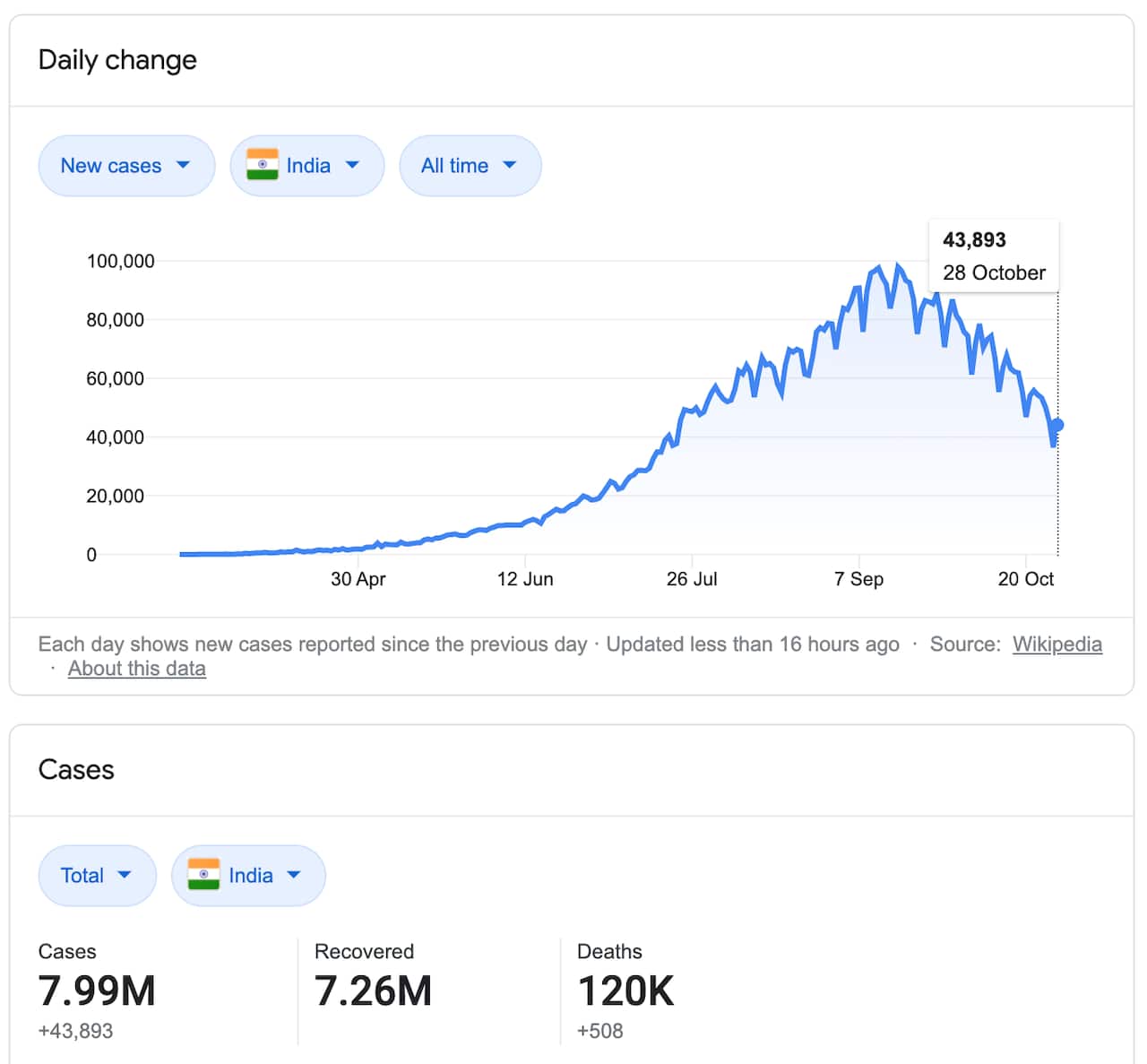Click the tooltip showing 43,893 cases
This screenshot has width=1147, height=1064.
point(993,255)
